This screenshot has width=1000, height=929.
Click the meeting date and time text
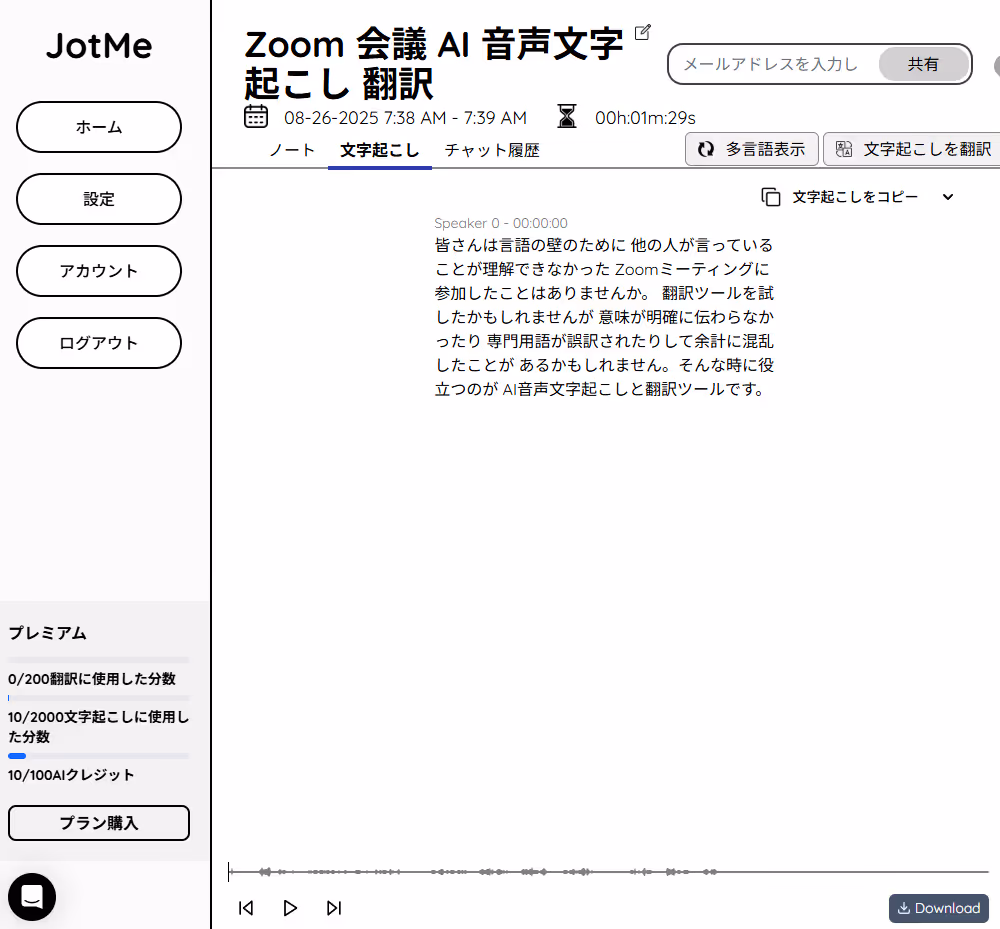[406, 118]
